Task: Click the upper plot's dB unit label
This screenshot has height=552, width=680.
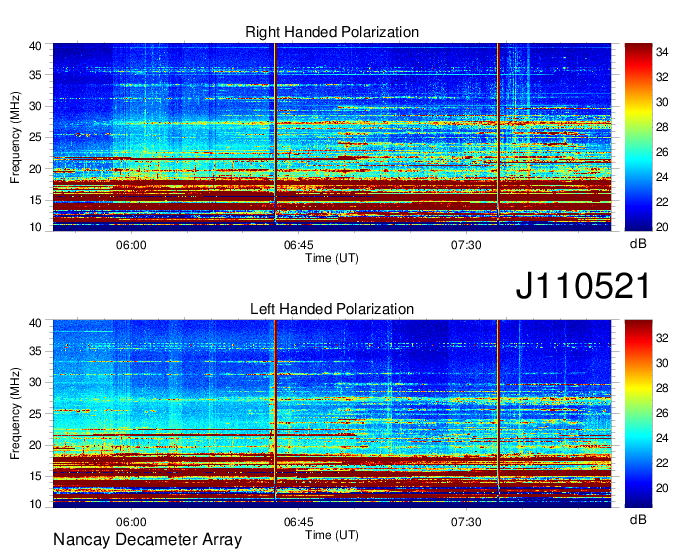Action: [x=638, y=244]
